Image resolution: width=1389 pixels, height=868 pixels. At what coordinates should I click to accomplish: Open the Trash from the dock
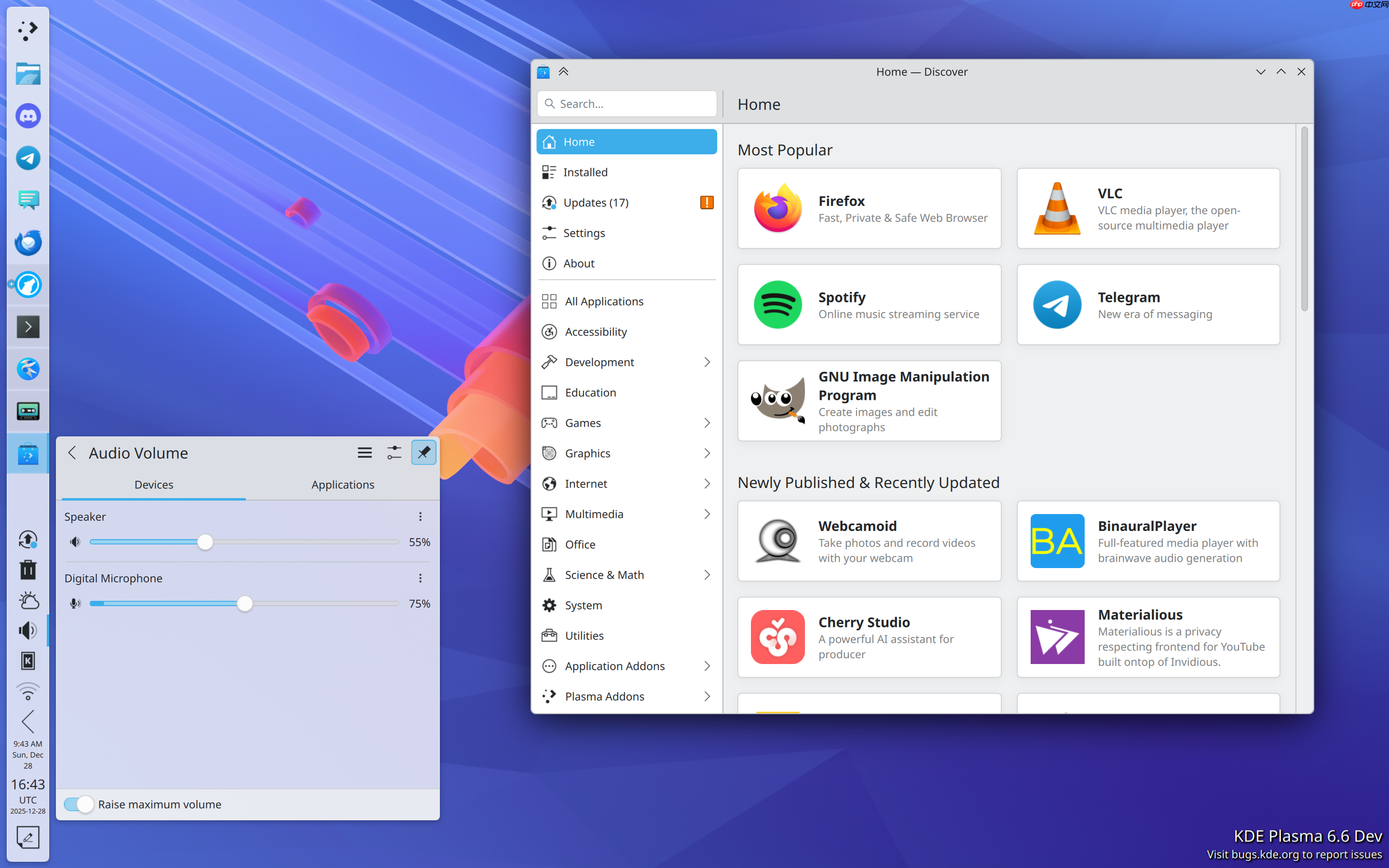[x=27, y=570]
